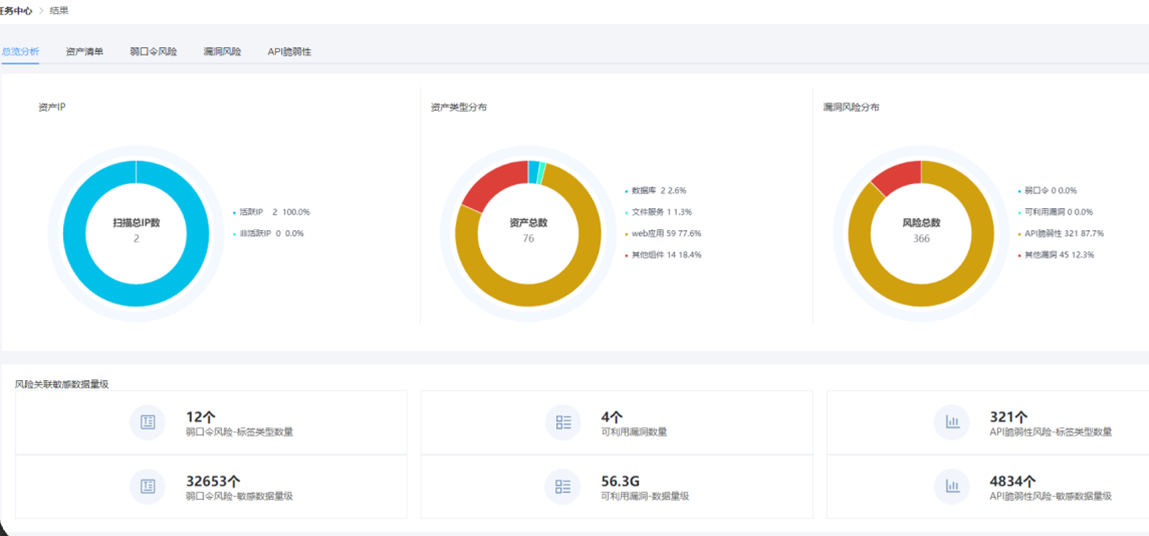Click the icon beside 弱口令风险-敏感数据量级
1149x536 pixels.
click(x=148, y=487)
